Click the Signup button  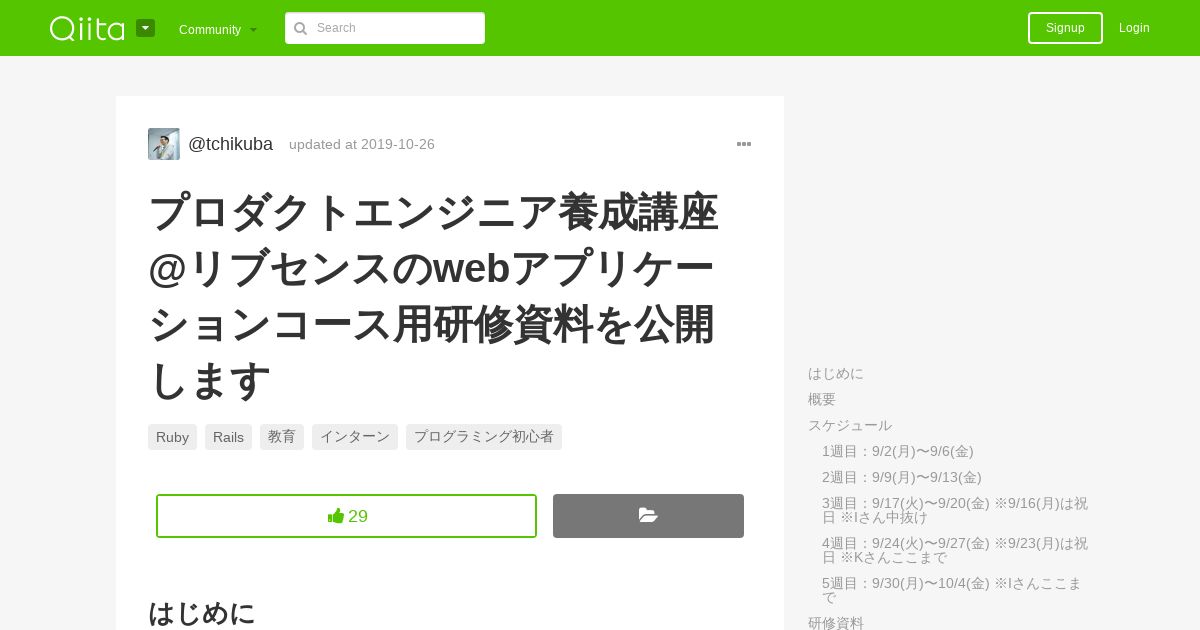1065,28
